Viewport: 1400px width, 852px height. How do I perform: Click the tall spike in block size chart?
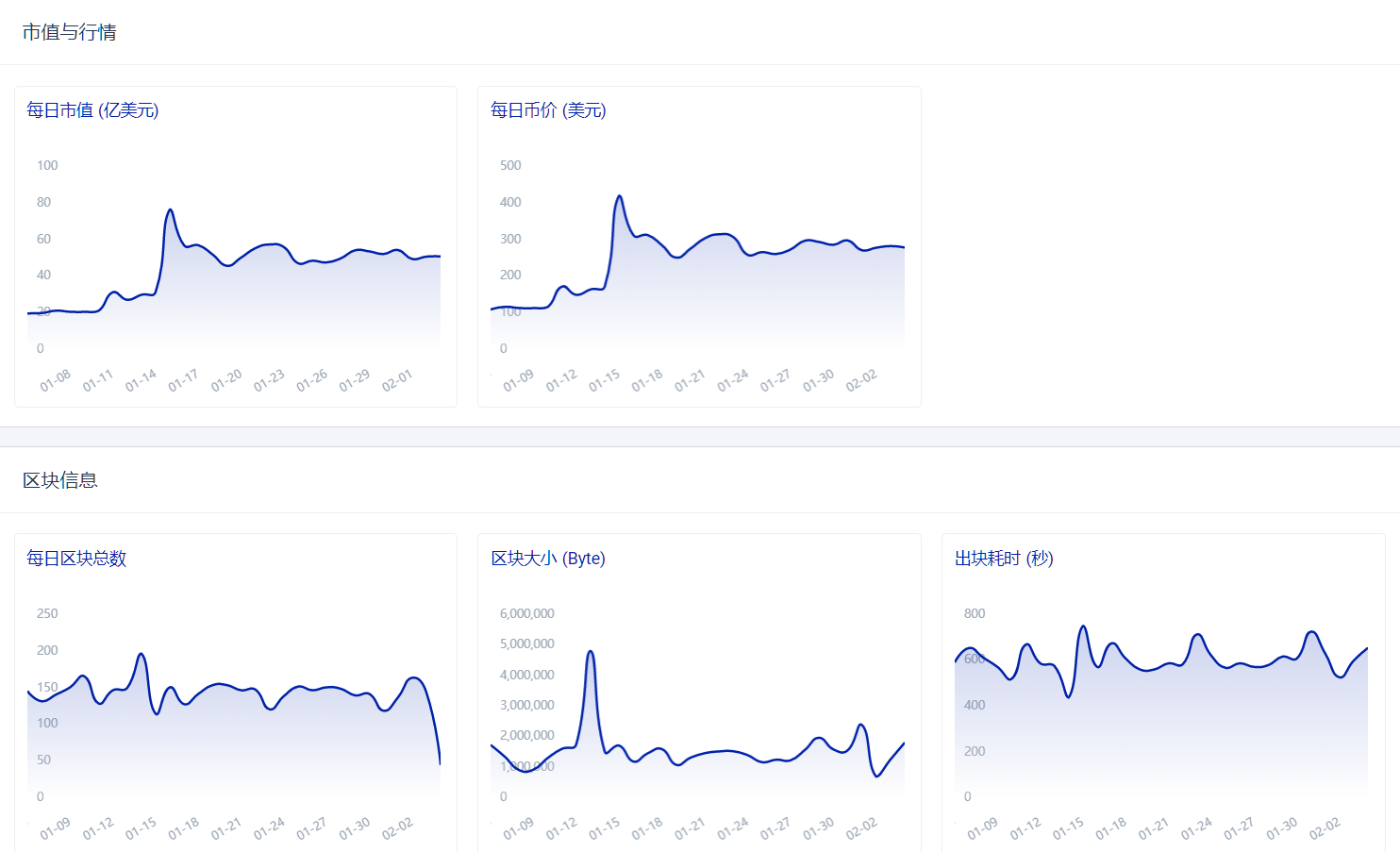[591, 651]
